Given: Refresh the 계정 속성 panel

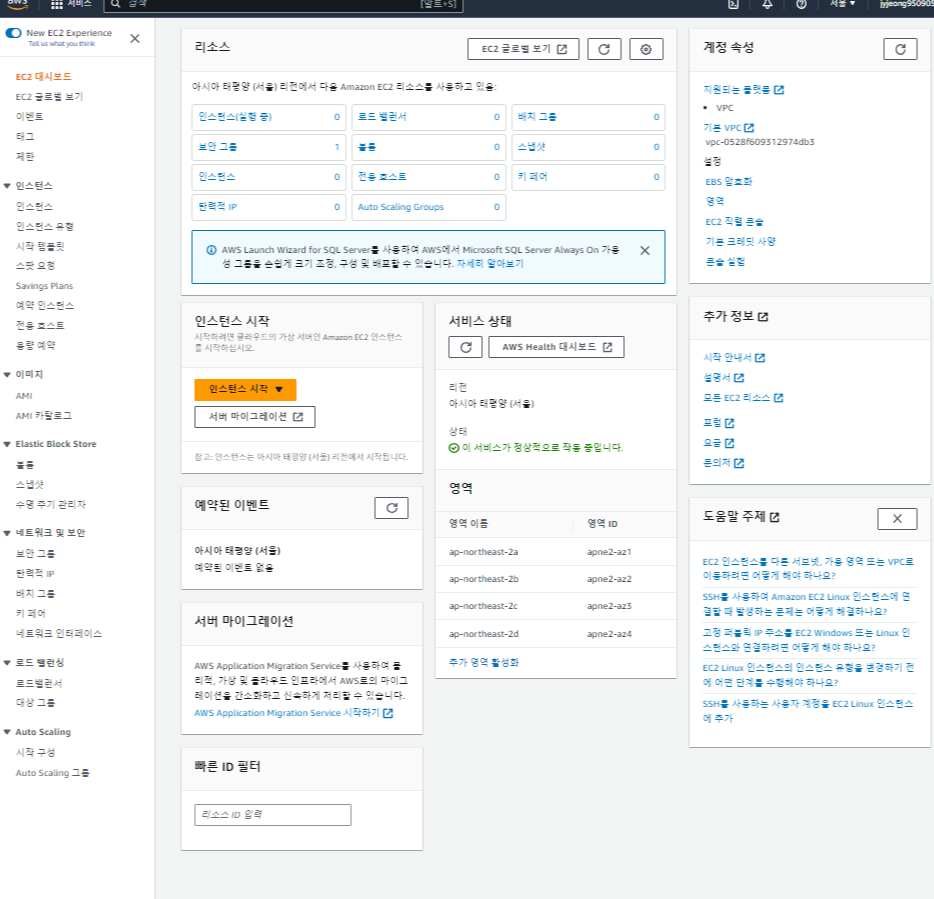Looking at the screenshot, I should 900,49.
